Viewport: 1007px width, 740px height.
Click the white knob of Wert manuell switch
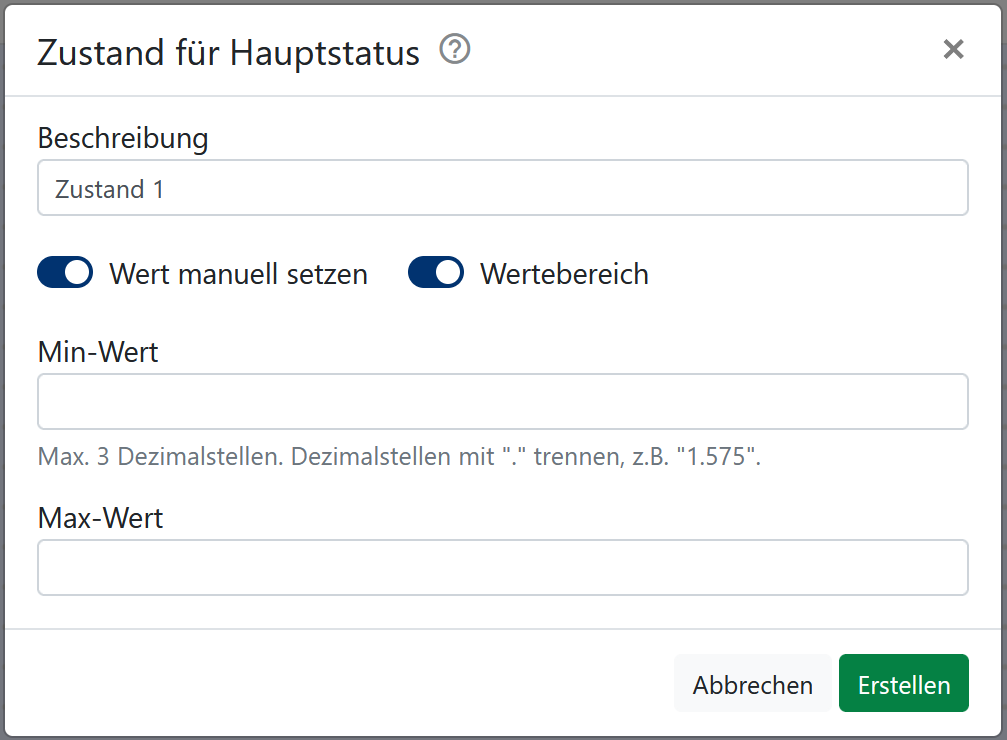[77, 272]
